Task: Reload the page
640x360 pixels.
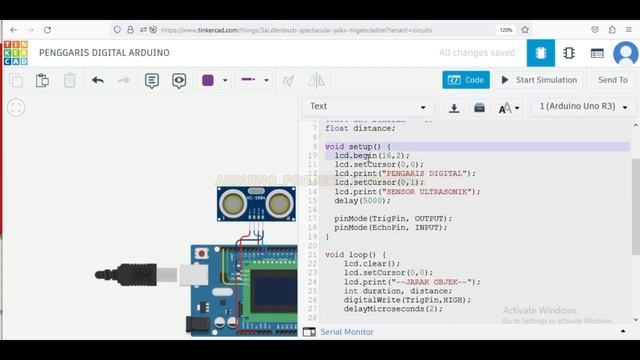Action: (47, 30)
